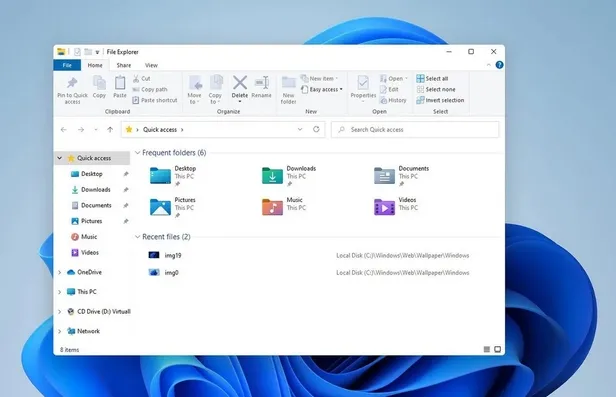
Task: Click the Paste clipboard icon
Action: [120, 83]
